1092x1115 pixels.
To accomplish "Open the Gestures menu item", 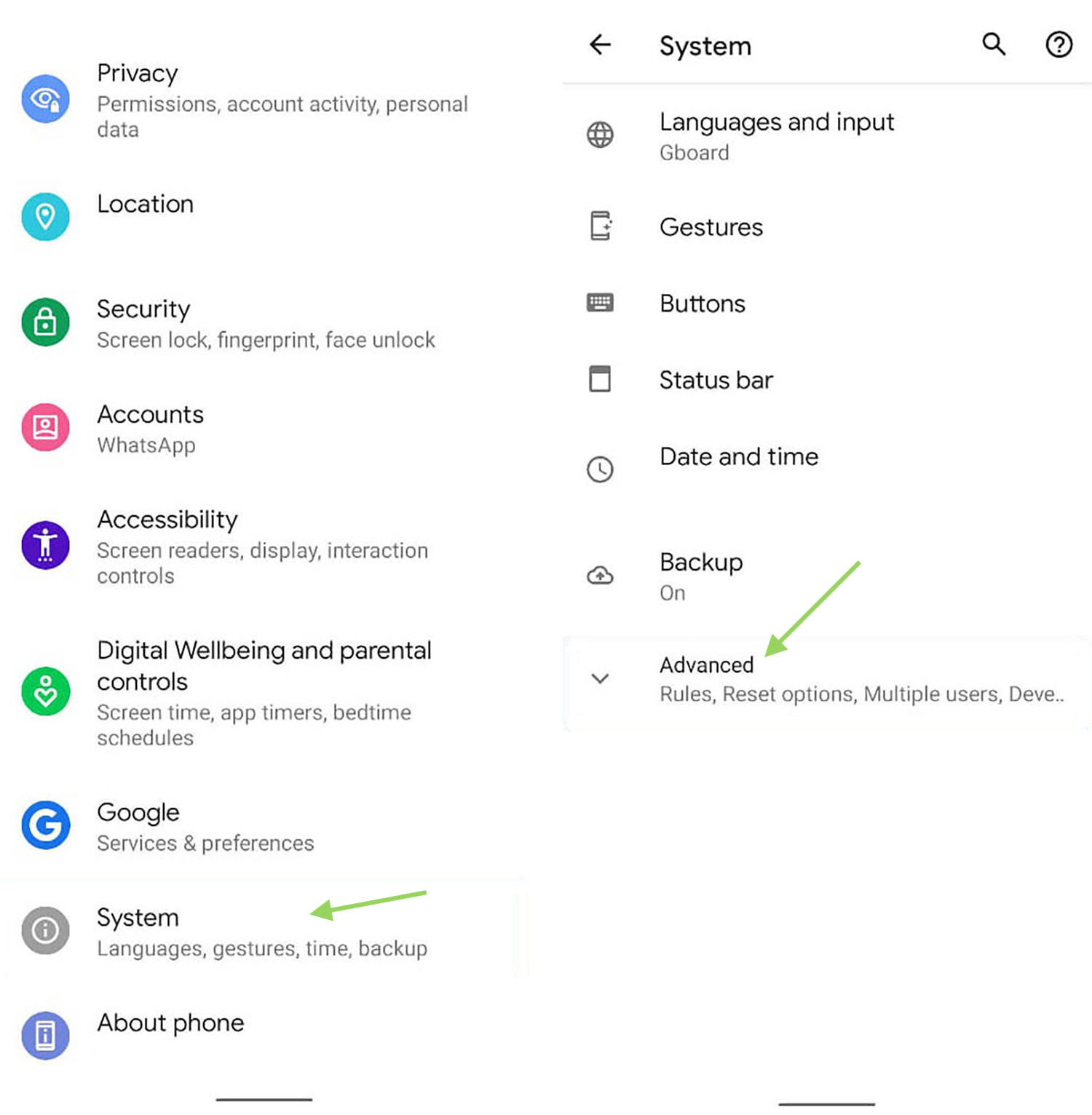I will pos(827,226).
